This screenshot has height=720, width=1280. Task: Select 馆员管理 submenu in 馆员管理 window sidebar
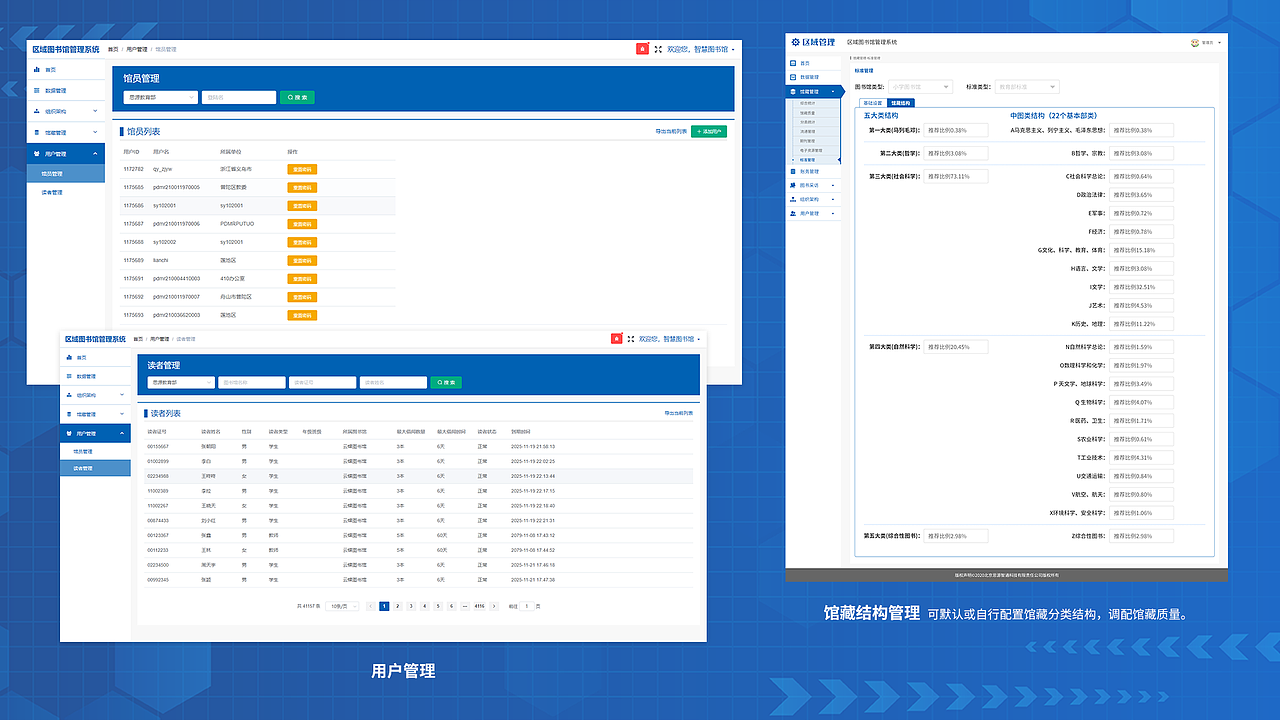(65, 173)
